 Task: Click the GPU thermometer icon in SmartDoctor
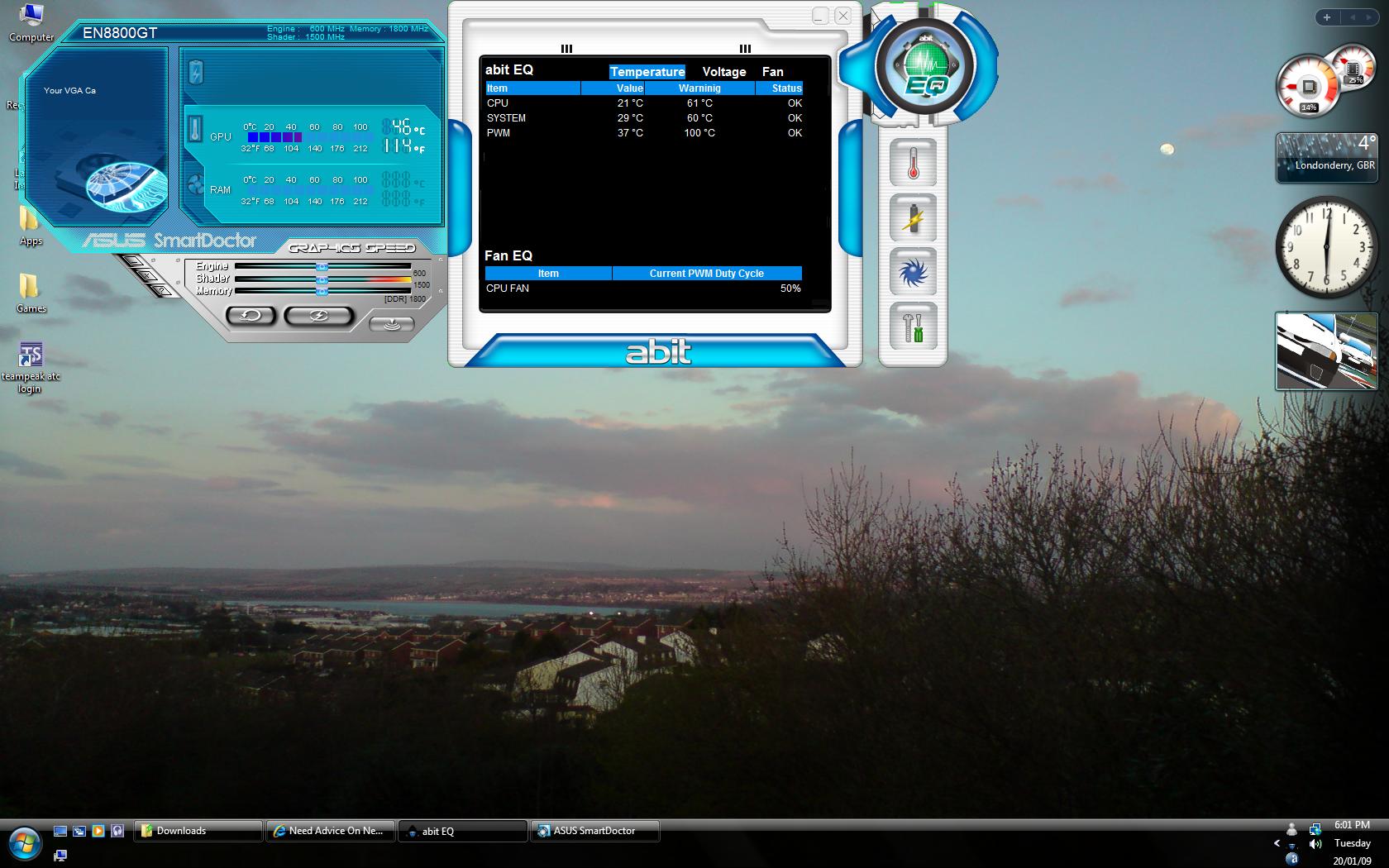click(x=195, y=129)
